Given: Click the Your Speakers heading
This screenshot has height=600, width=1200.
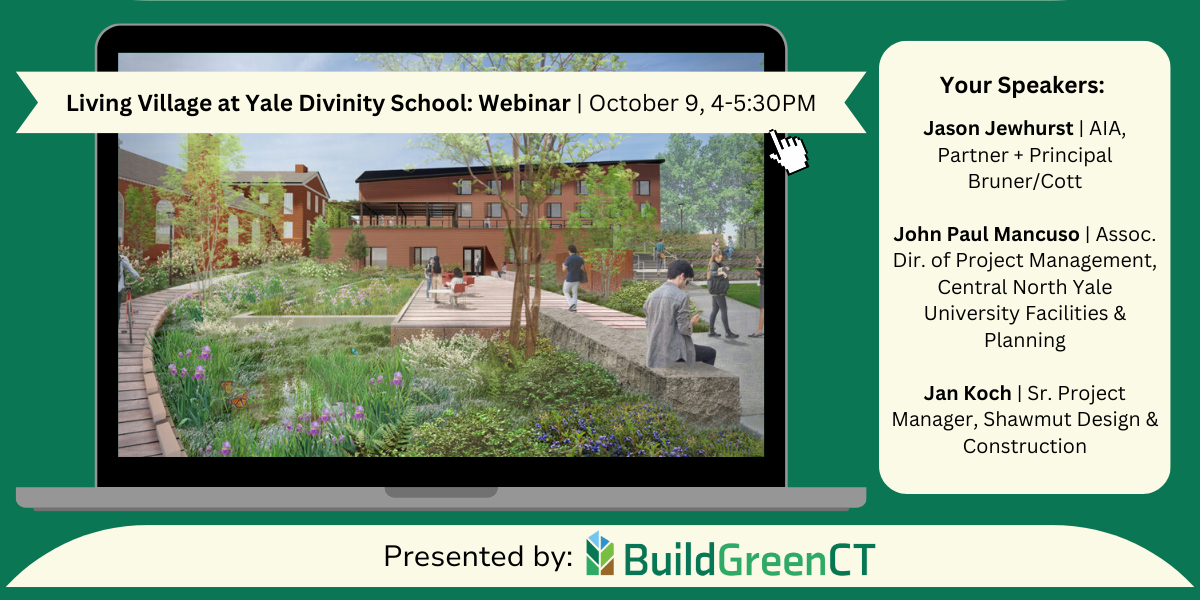Looking at the screenshot, I should [1022, 85].
